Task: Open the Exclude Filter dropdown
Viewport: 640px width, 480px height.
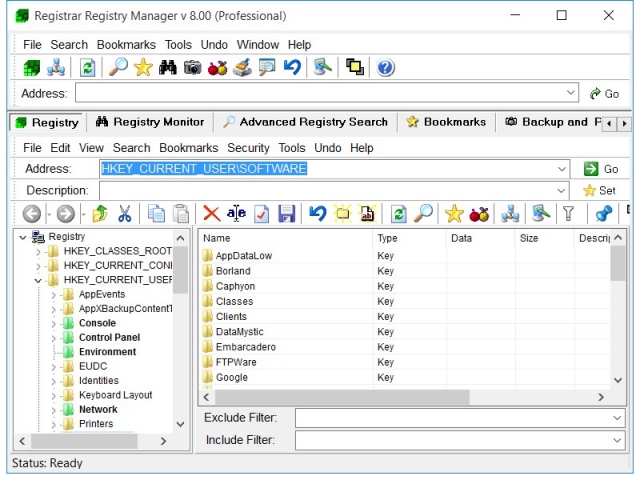Action: (617, 418)
